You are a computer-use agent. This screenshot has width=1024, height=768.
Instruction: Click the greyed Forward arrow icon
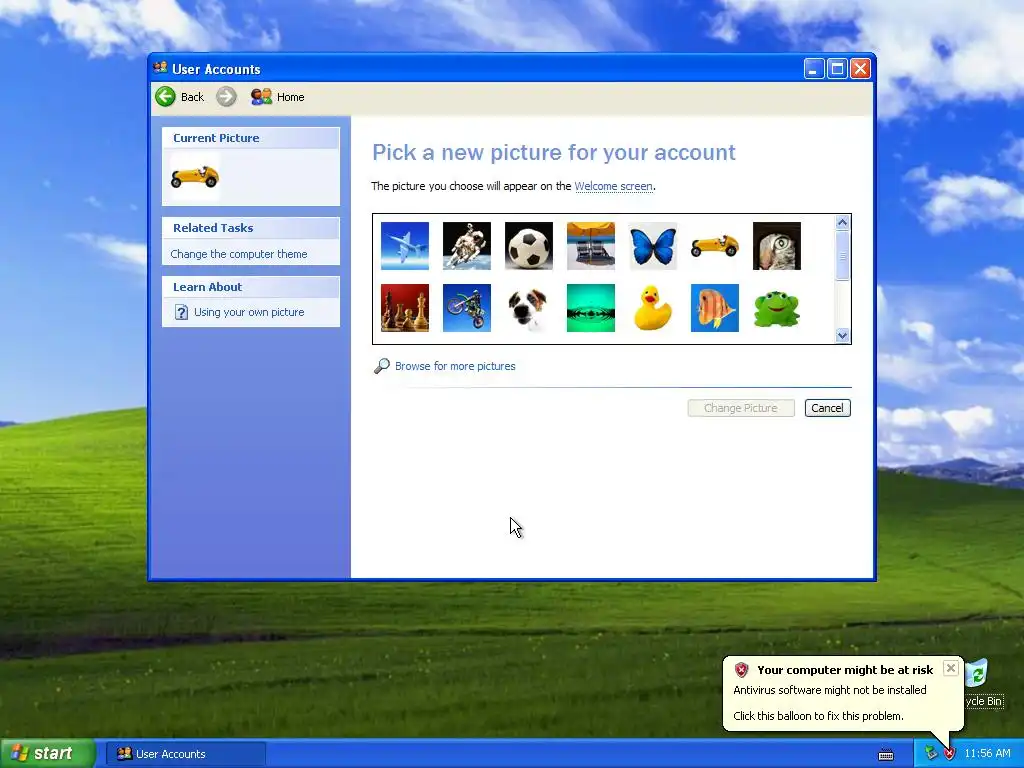click(x=226, y=97)
